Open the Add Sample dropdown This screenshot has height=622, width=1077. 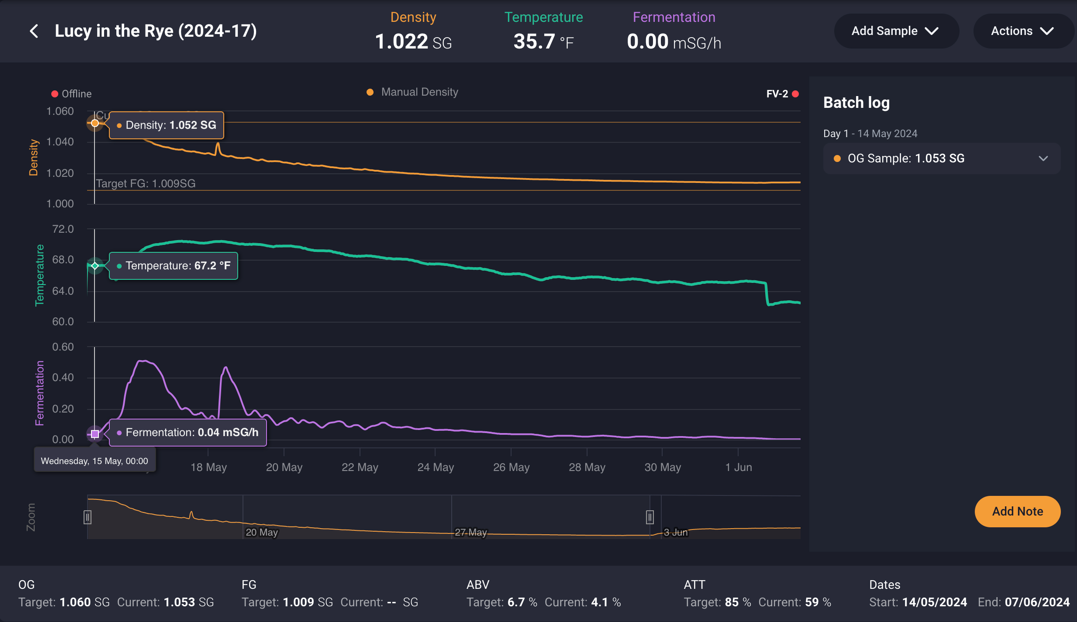click(x=895, y=31)
